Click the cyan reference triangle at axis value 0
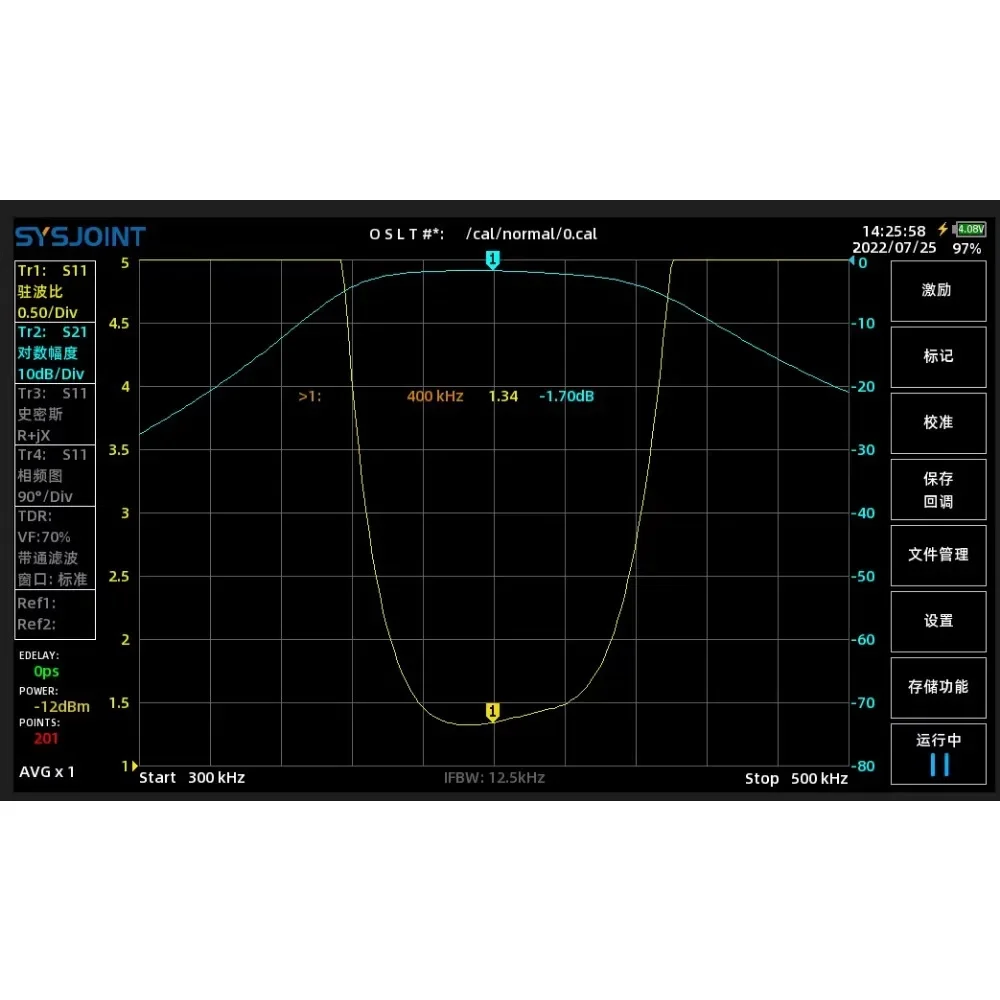 pos(851,260)
